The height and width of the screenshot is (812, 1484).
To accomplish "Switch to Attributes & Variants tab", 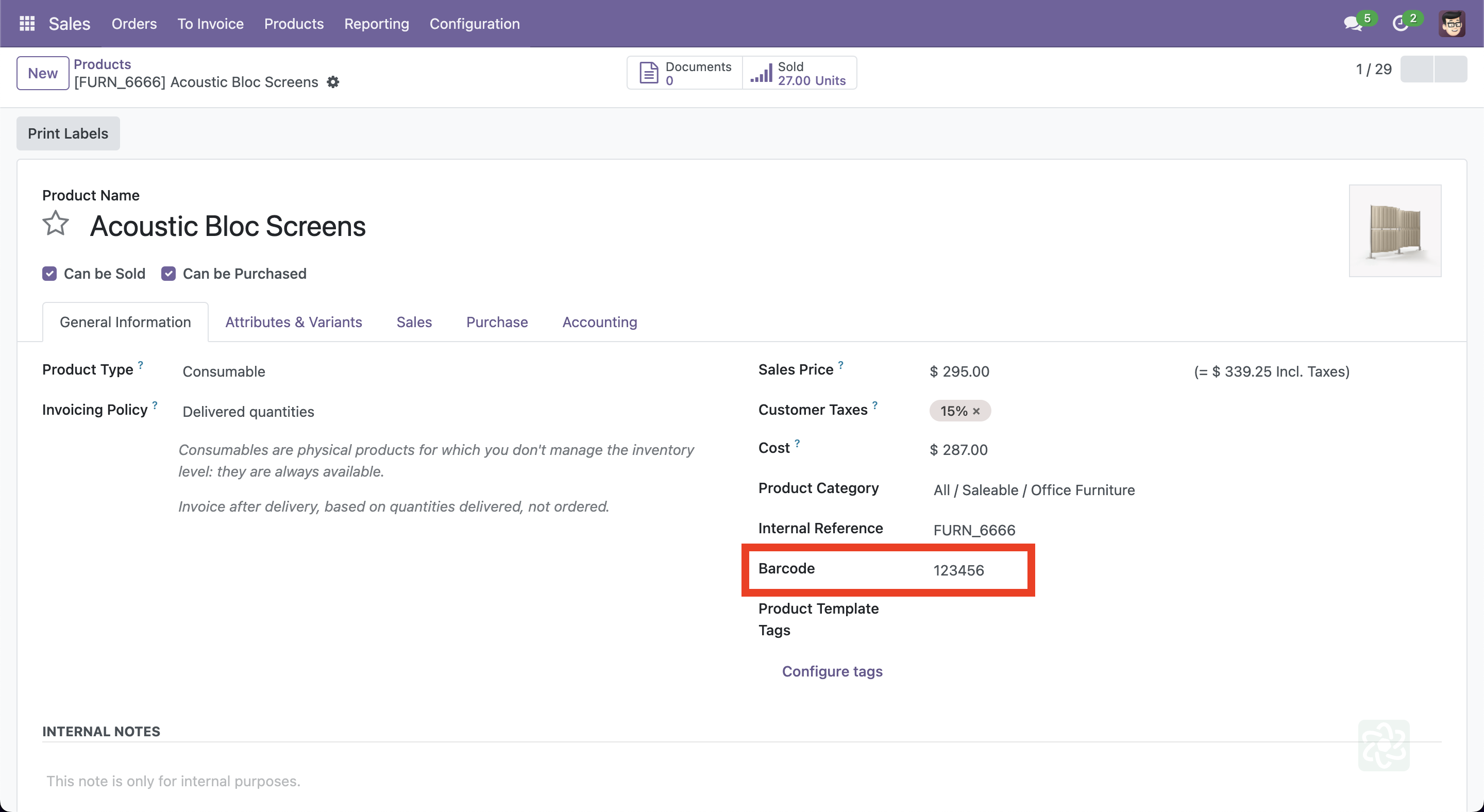I will [x=293, y=322].
